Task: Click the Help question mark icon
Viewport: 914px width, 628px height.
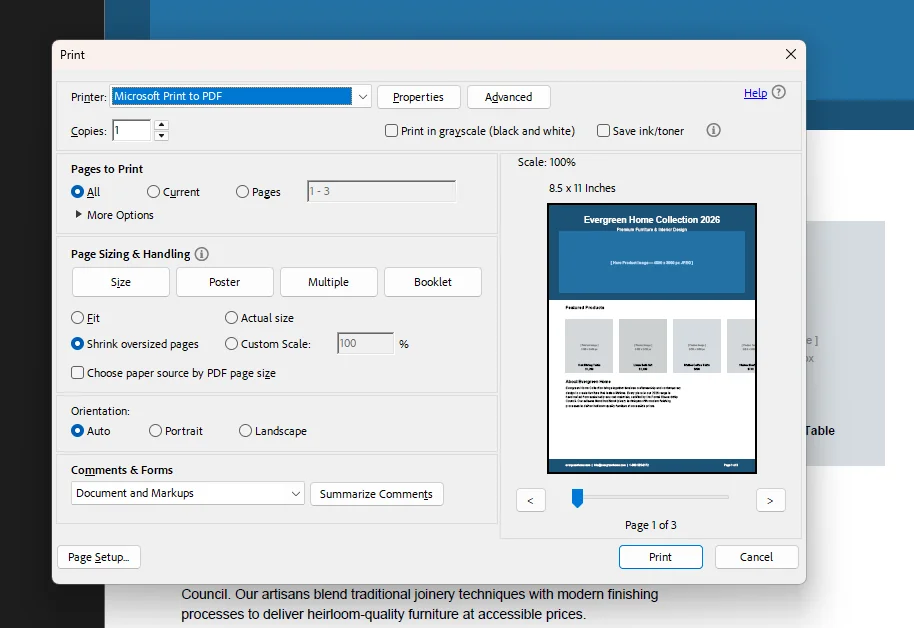Action: tap(779, 92)
